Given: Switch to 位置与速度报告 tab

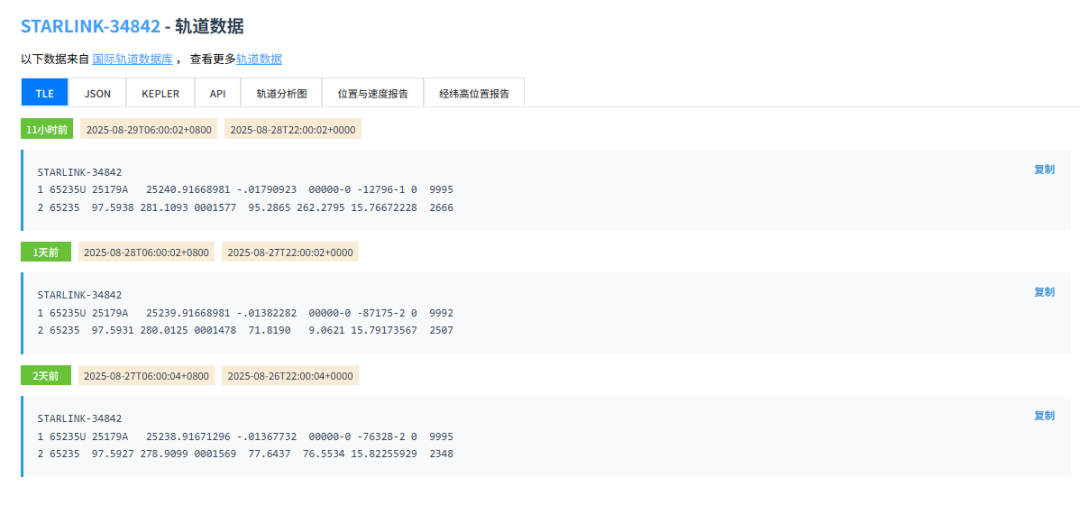Looking at the screenshot, I should pyautogui.click(x=373, y=93).
